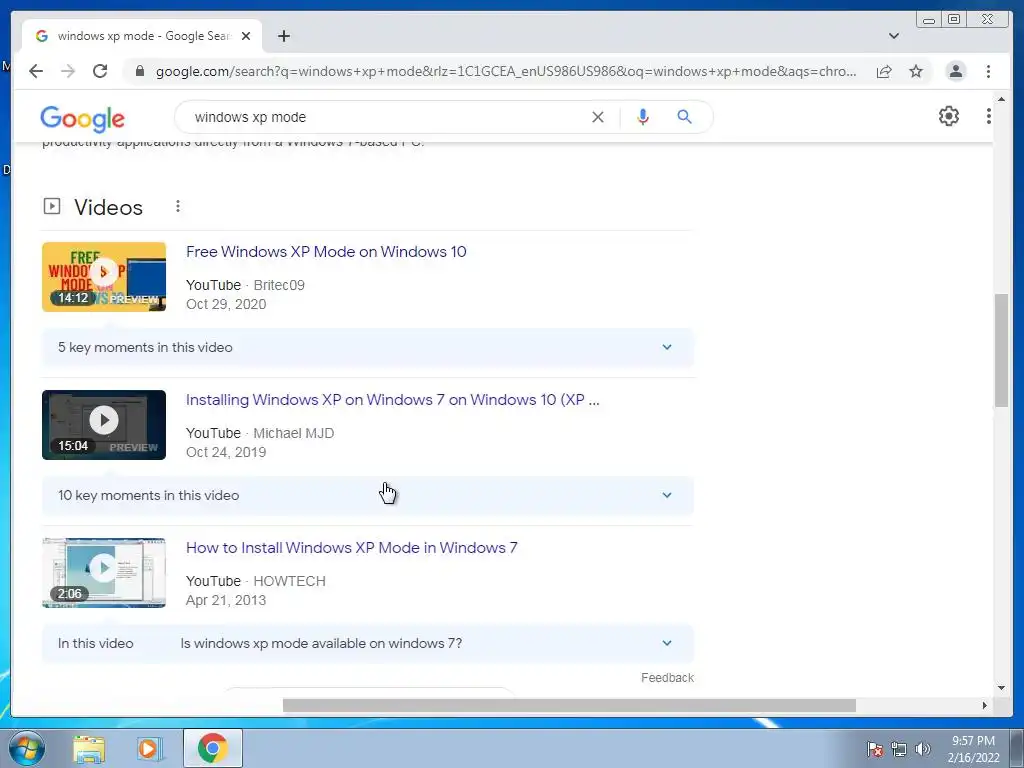Click the Apr 21, 2013 date text
This screenshot has width=1024, height=768.
[226, 600]
